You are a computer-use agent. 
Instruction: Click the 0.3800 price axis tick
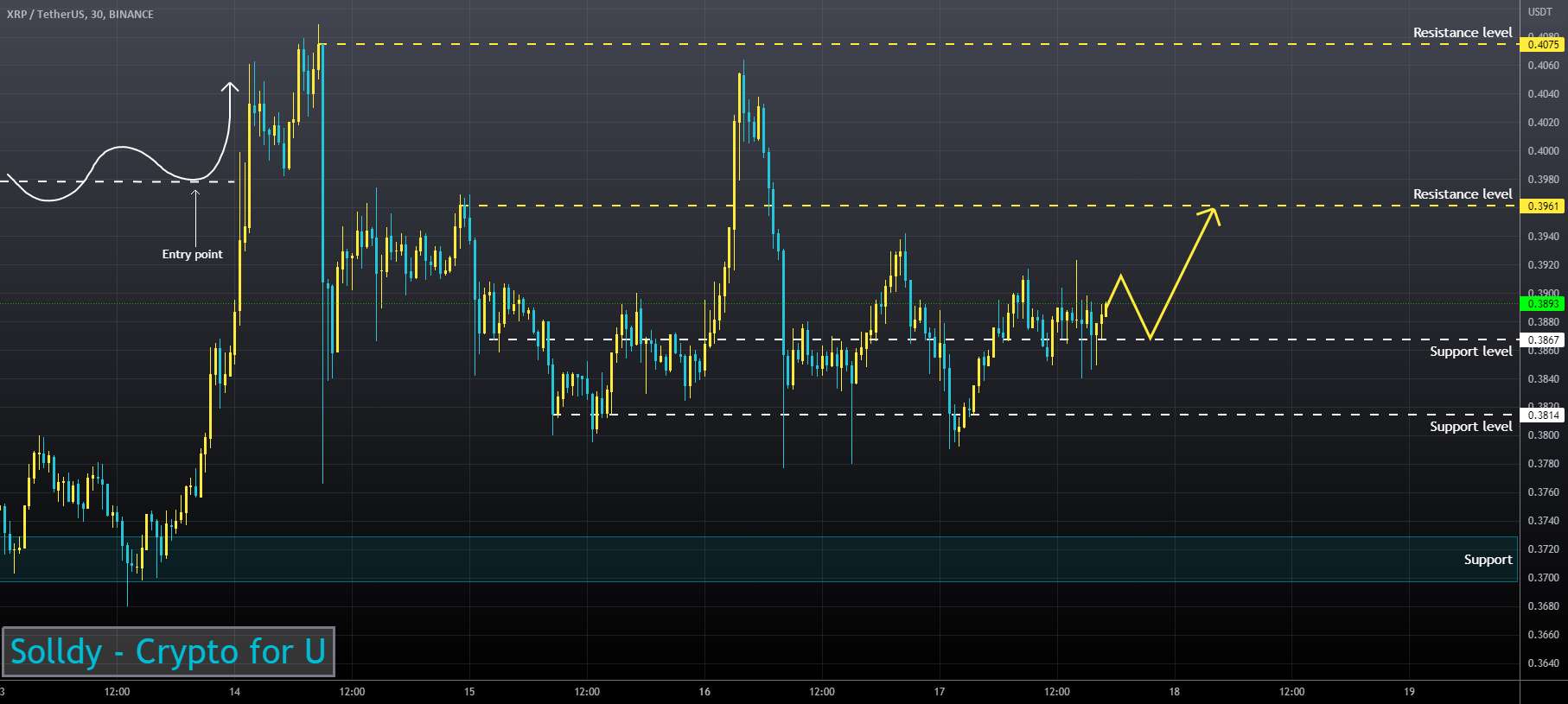pos(1543,435)
